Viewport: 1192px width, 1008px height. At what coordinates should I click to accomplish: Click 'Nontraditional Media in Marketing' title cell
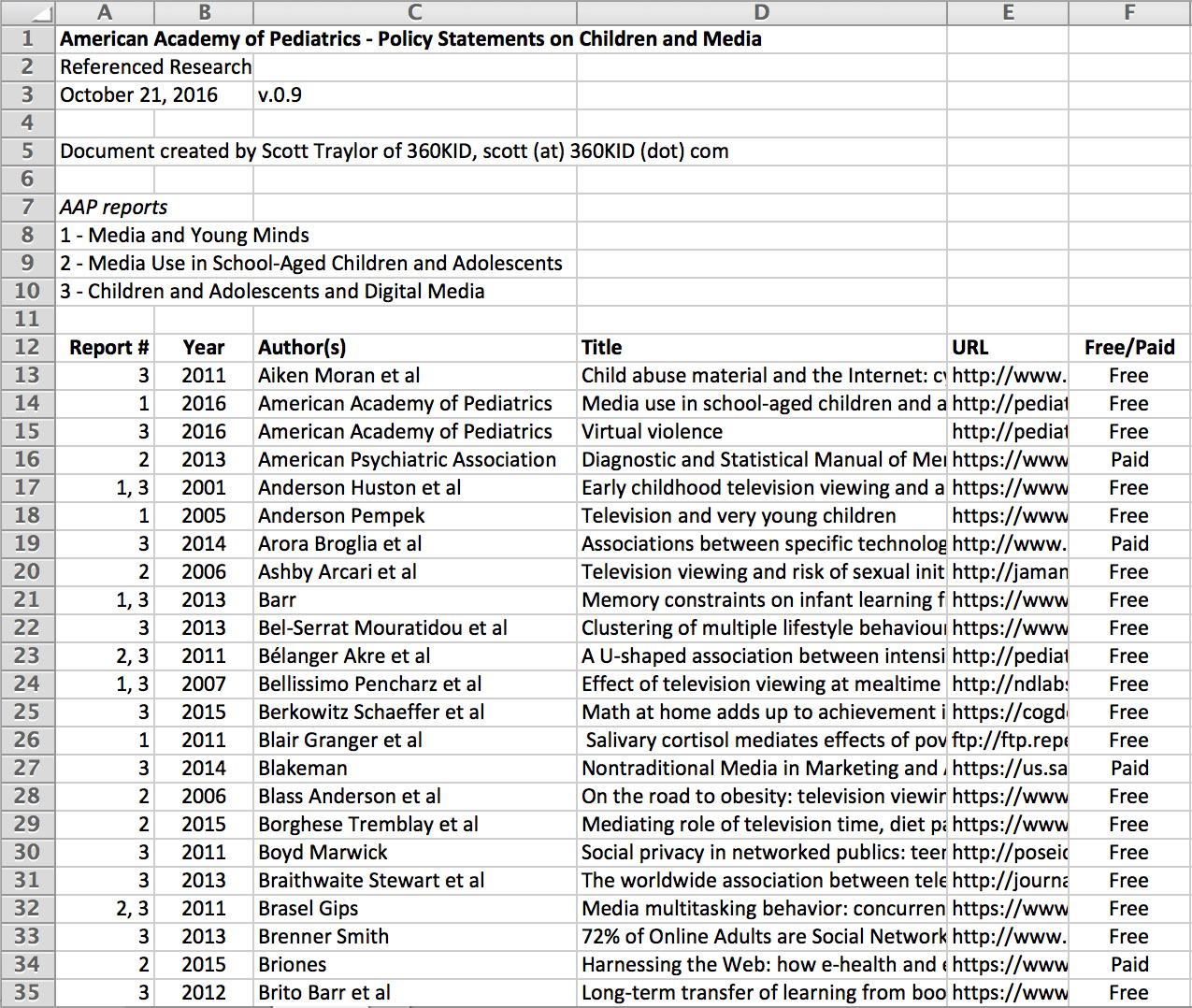pos(762,768)
